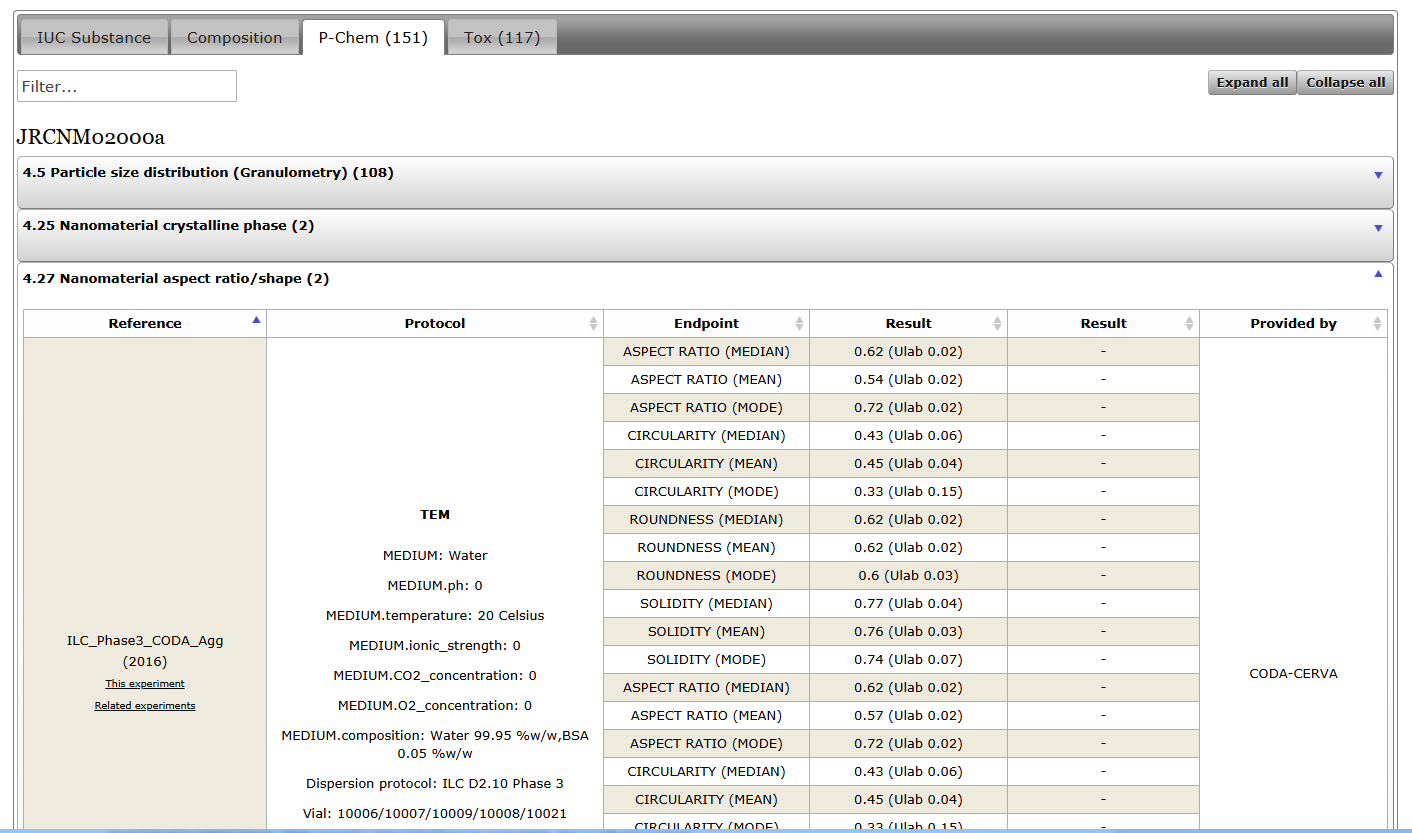This screenshot has width=1412, height=833.
Task: Follow the Related experiments link
Action: click(145, 706)
